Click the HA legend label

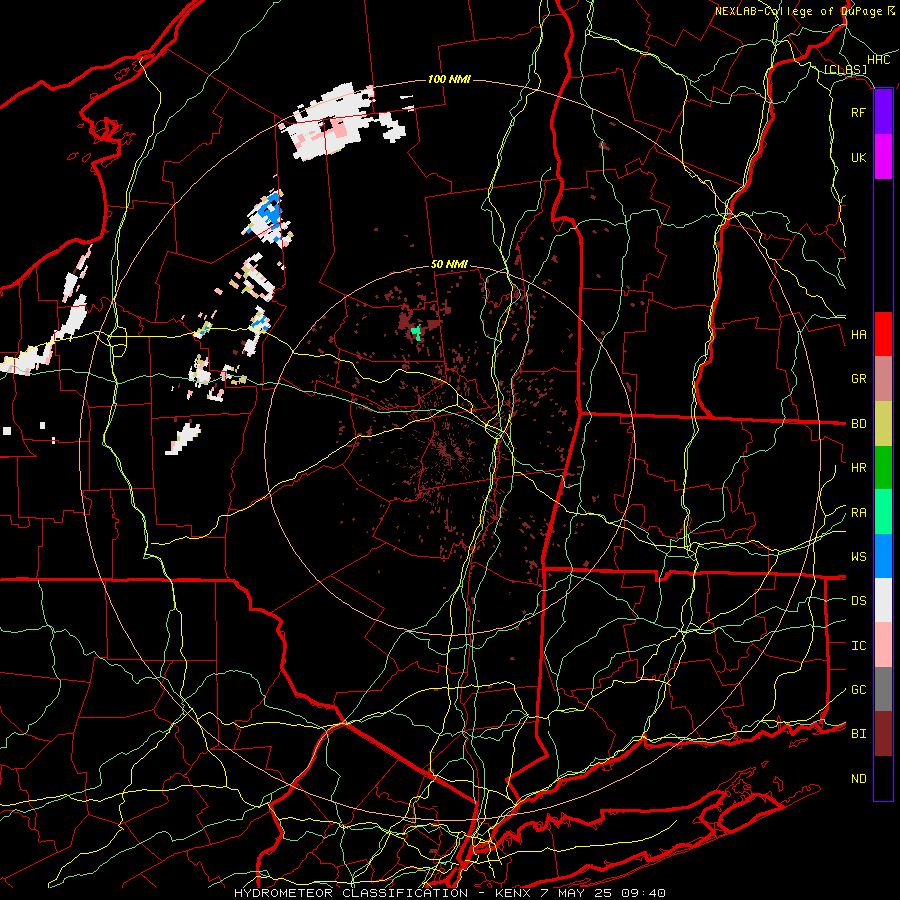pyautogui.click(x=859, y=335)
